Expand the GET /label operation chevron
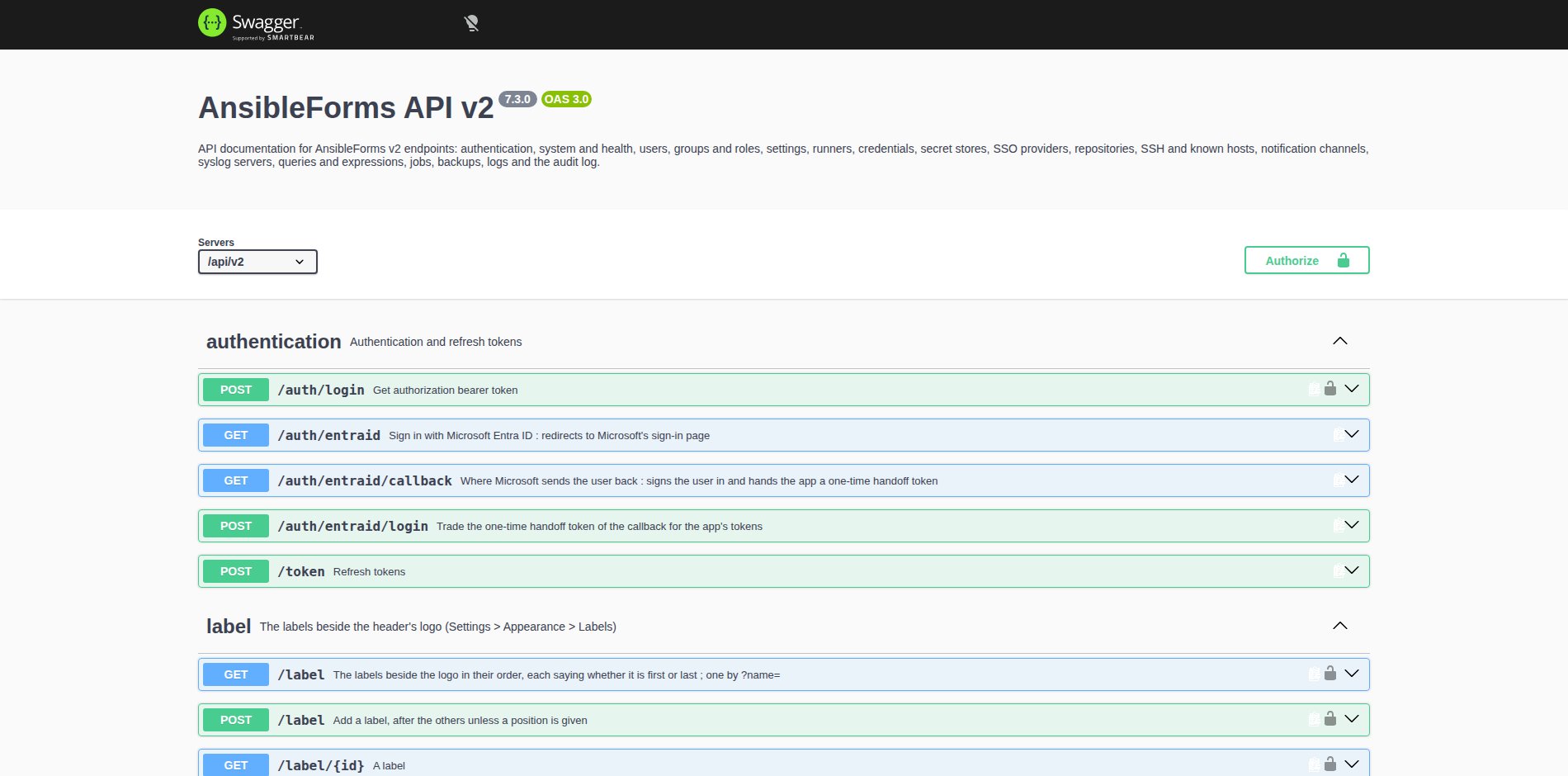The image size is (1568, 776). click(x=1352, y=674)
